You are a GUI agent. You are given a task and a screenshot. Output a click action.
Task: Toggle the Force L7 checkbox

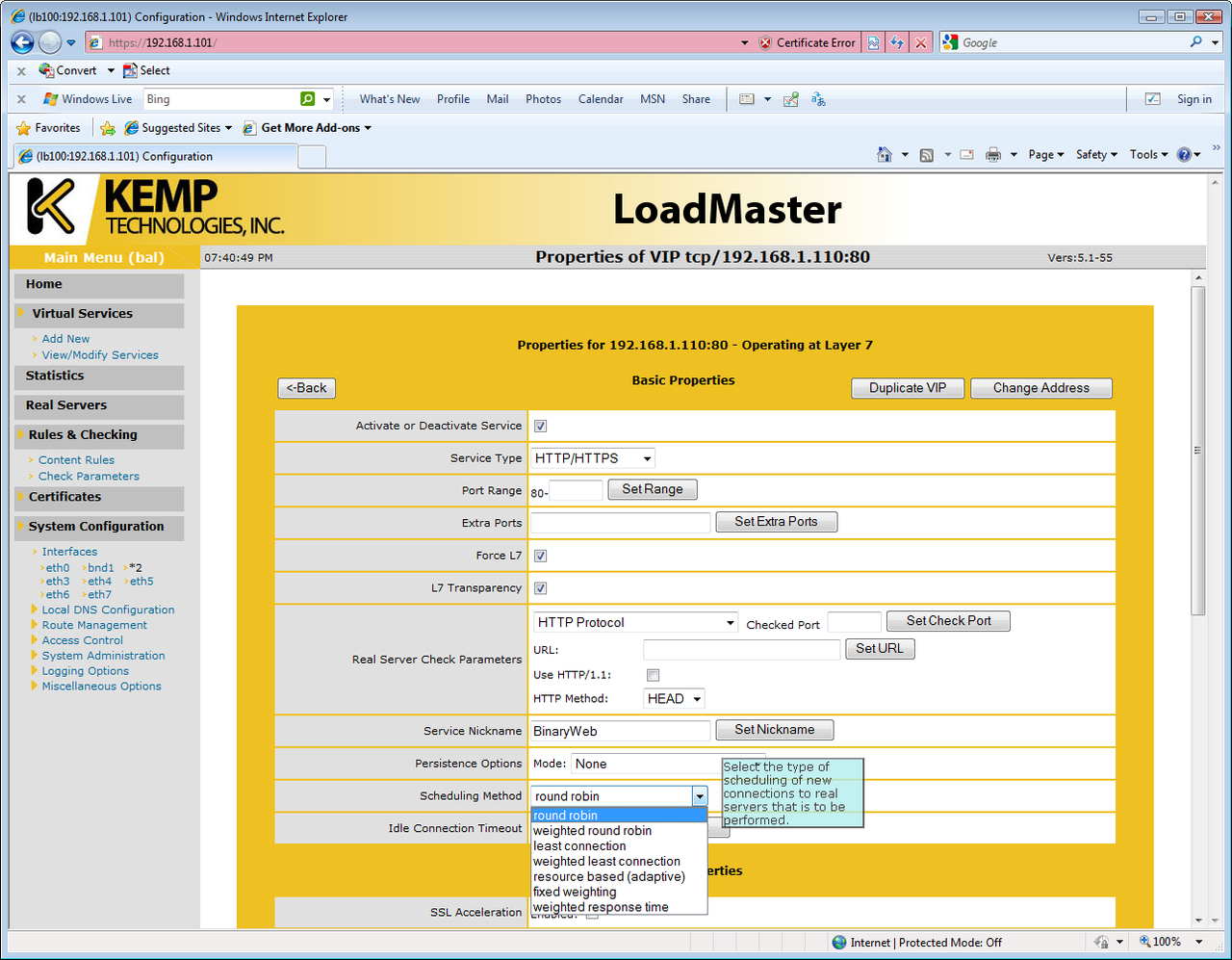pos(541,556)
